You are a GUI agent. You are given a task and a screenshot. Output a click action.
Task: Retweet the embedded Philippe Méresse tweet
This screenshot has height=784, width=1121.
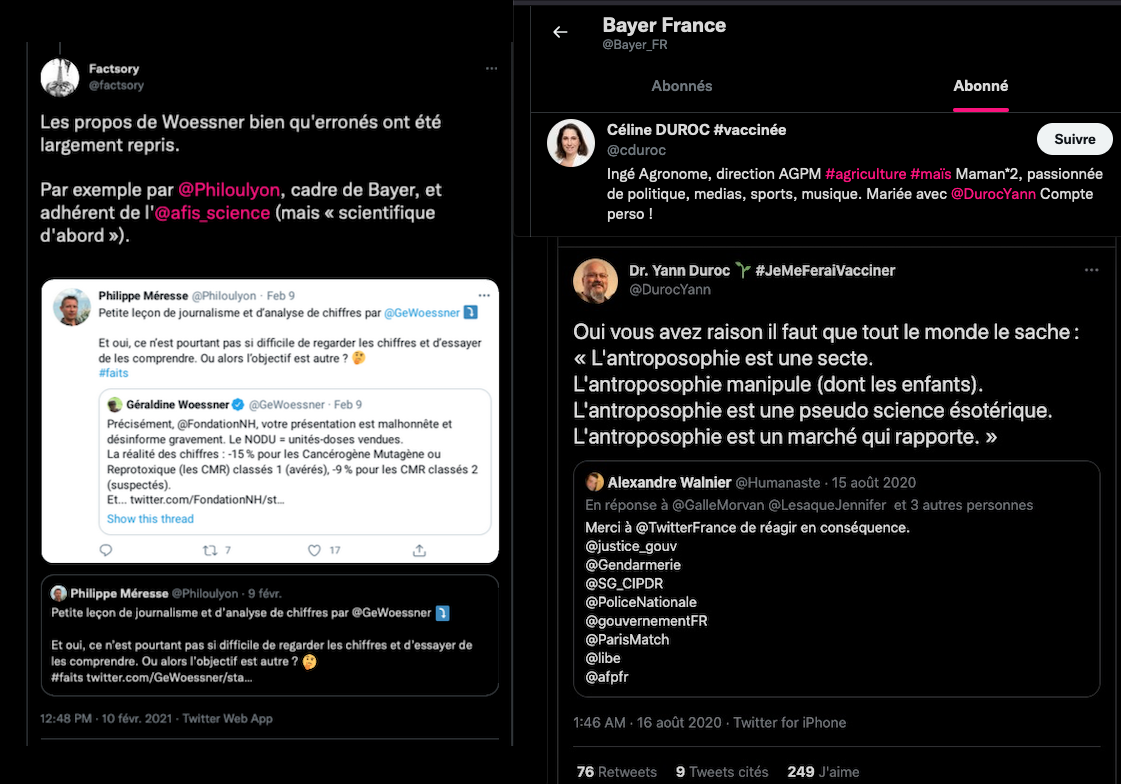coord(210,550)
